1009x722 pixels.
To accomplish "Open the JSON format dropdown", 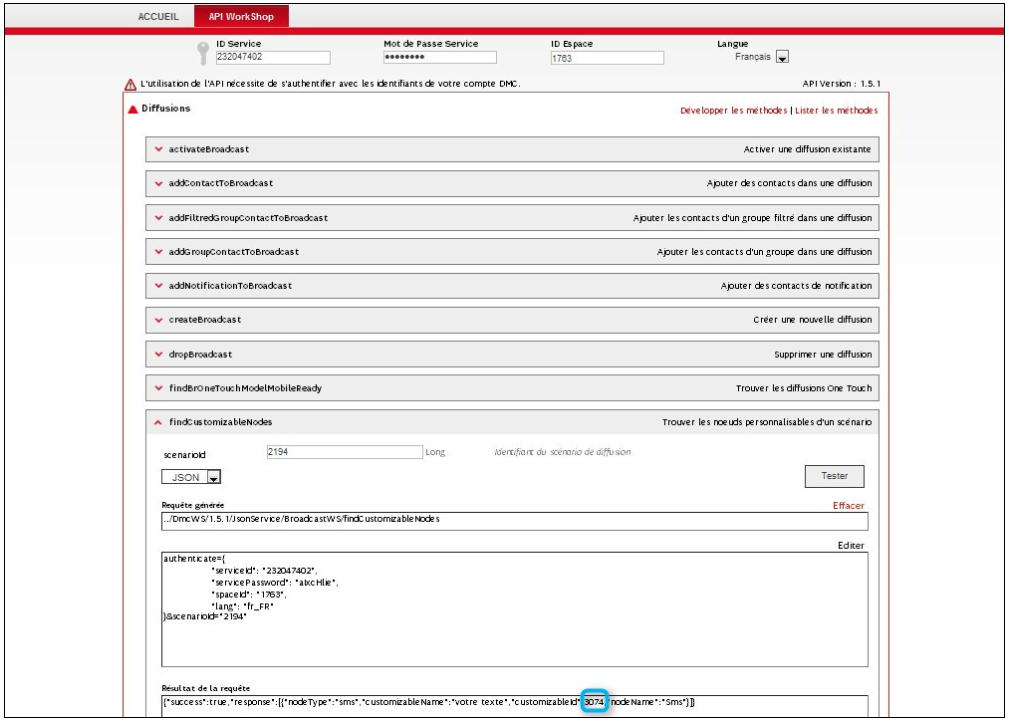I will point(214,477).
